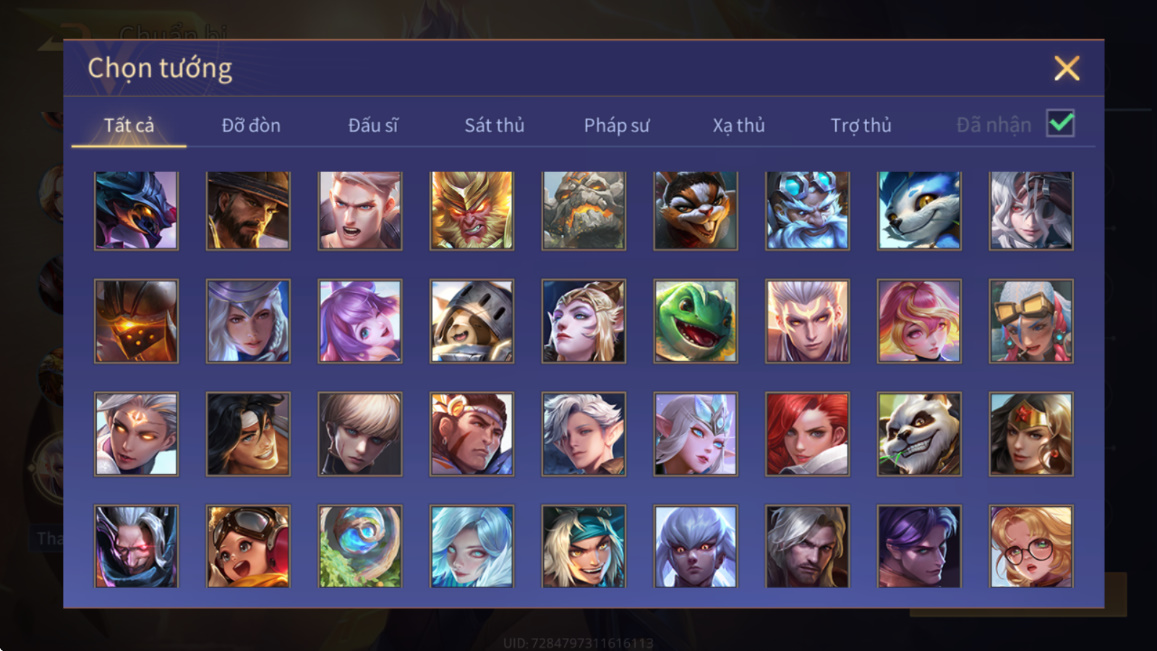Switch to the Đấu sĩ tab
Image resolution: width=1157 pixels, height=651 pixels.
click(373, 125)
